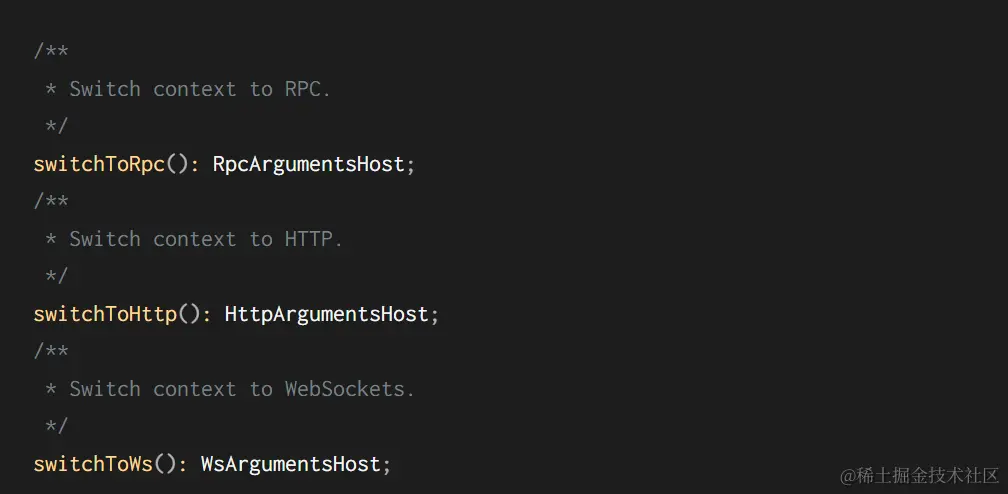Click the closing */ directly above switchToRpc

coord(57,126)
